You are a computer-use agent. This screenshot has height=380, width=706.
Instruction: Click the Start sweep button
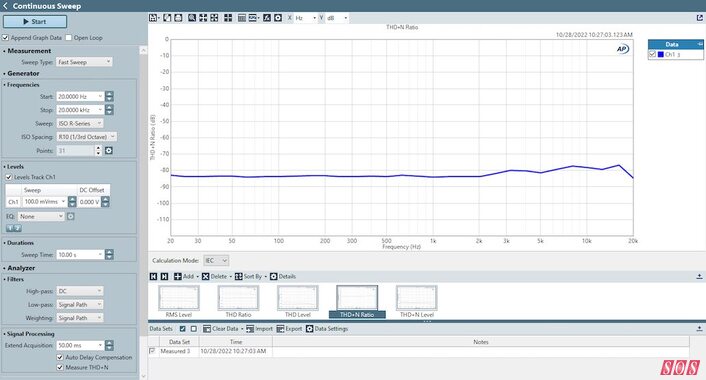tap(35, 21)
